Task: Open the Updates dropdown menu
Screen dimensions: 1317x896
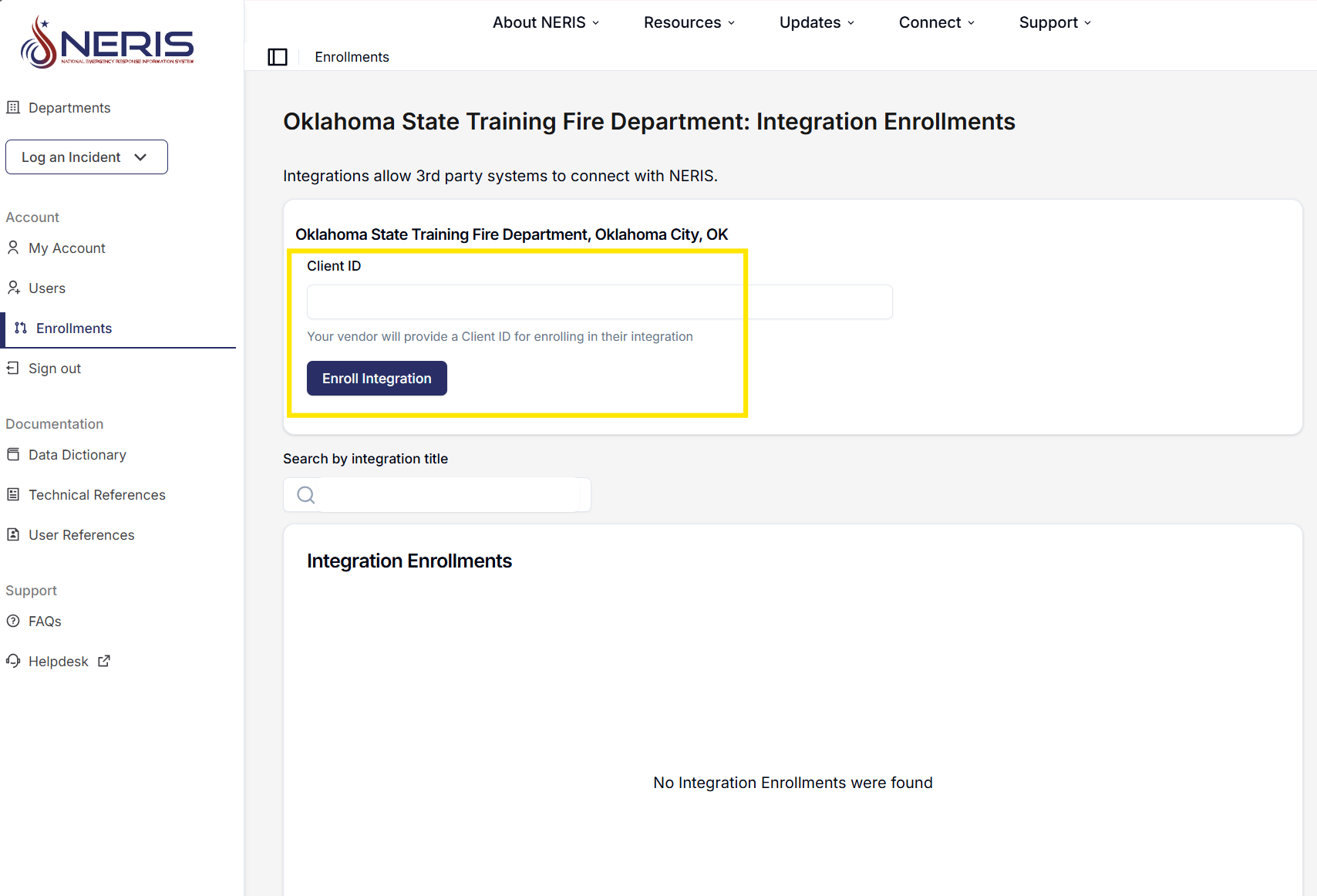Action: pyautogui.click(x=817, y=23)
